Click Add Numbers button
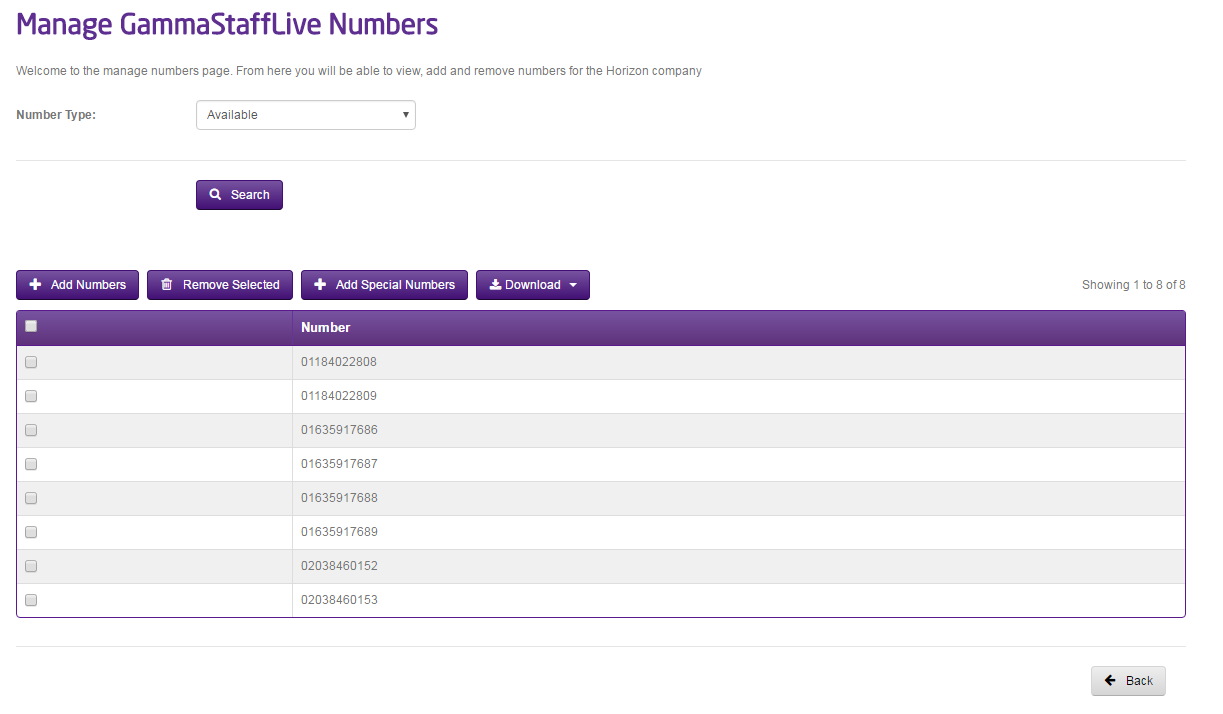1223x714 pixels. [x=77, y=285]
